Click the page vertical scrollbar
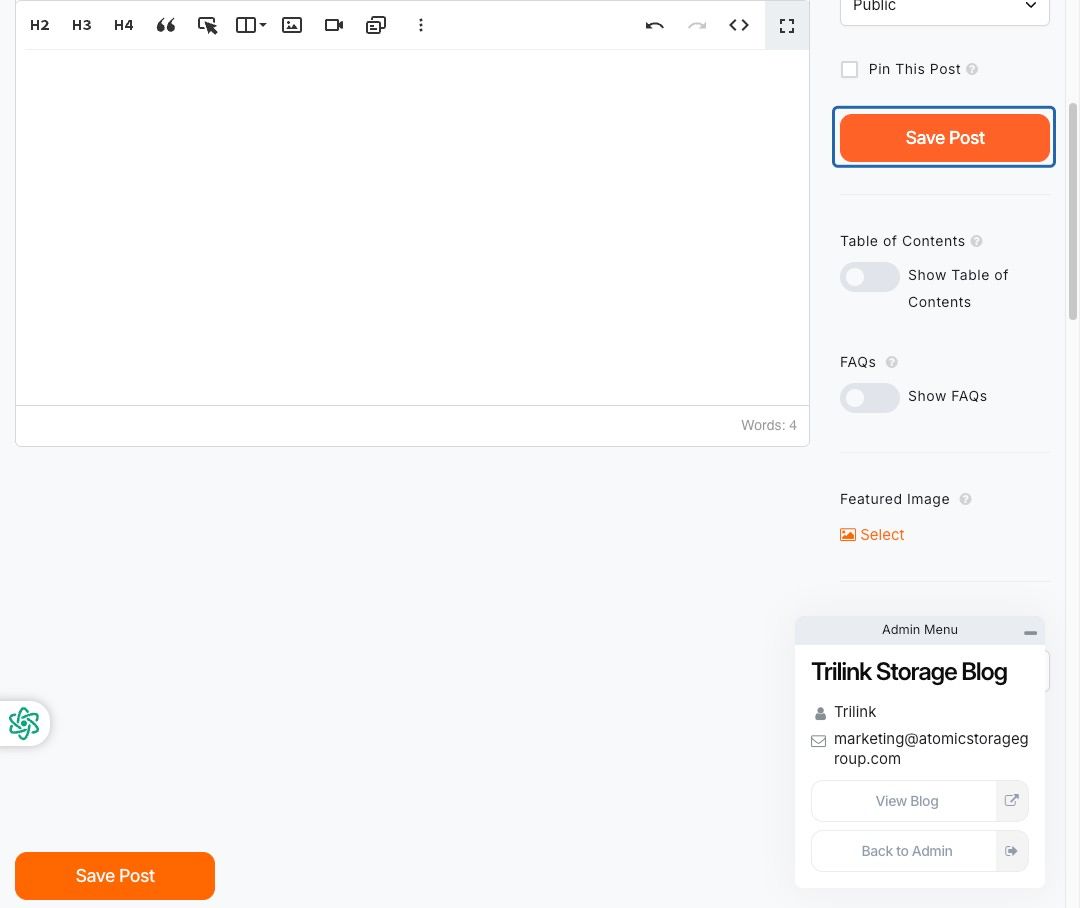This screenshot has width=1080, height=908. click(x=1072, y=211)
